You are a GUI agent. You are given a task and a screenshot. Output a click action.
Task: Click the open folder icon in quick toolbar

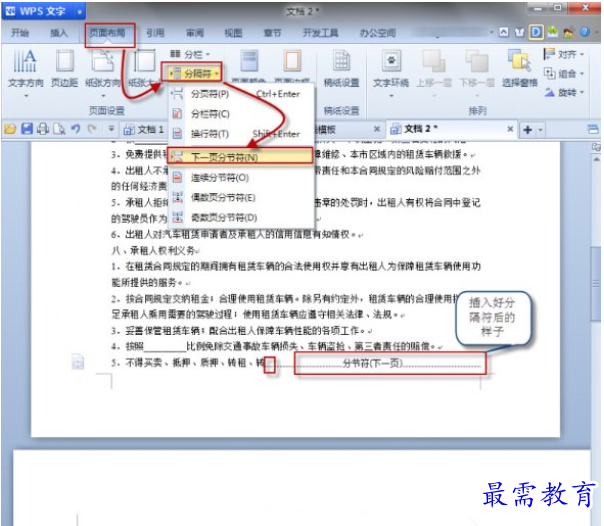(x=10, y=129)
